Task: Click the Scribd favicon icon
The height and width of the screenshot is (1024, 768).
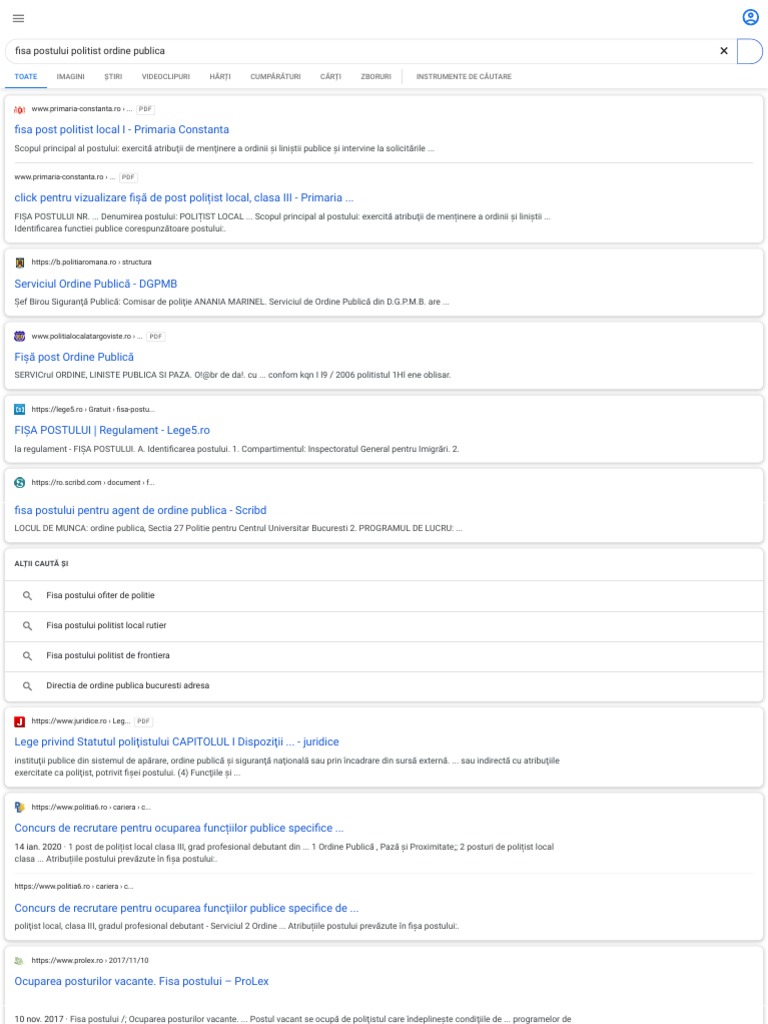Action: (20, 483)
